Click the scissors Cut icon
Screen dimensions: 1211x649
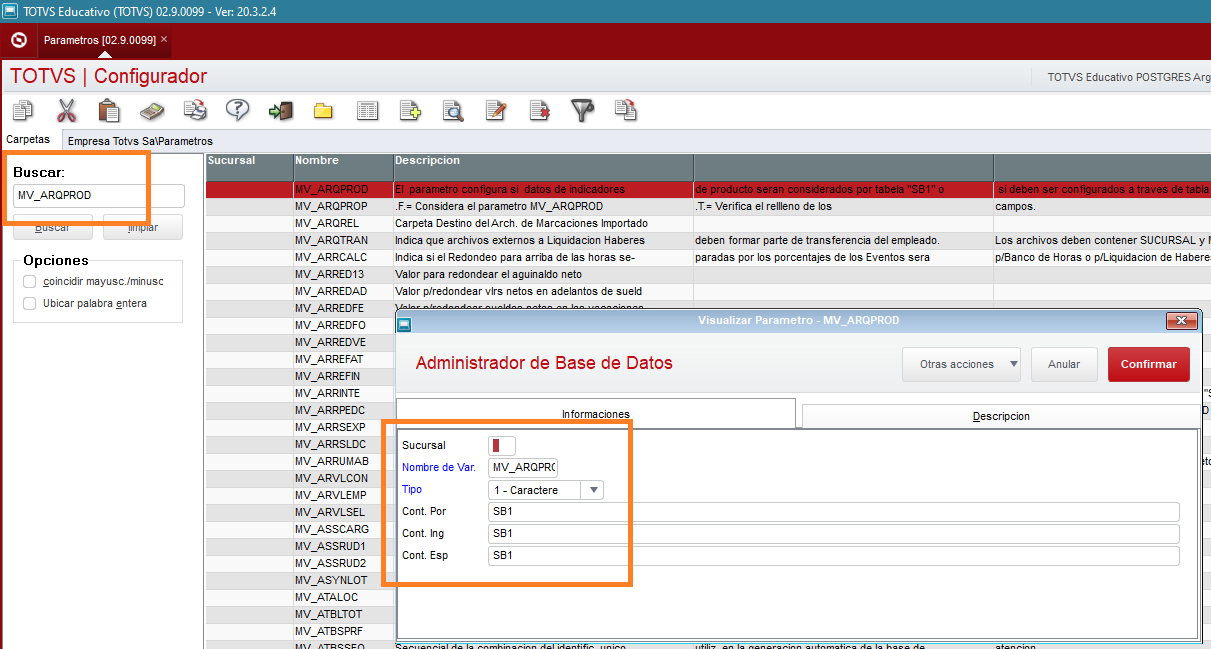pyautogui.click(x=66, y=110)
